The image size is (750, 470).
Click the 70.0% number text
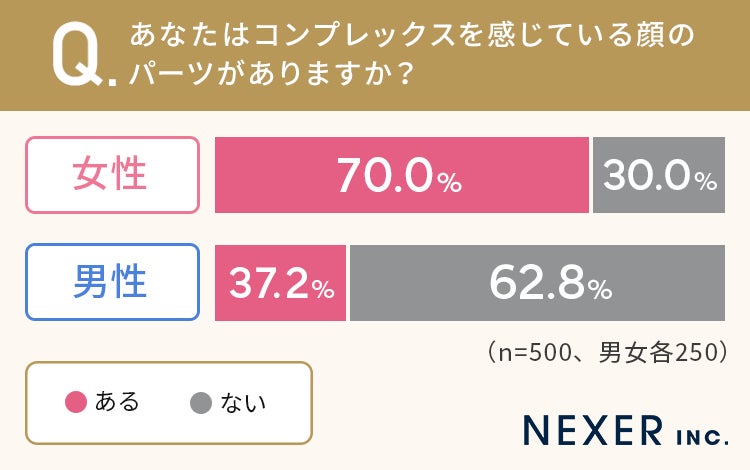coord(399,176)
